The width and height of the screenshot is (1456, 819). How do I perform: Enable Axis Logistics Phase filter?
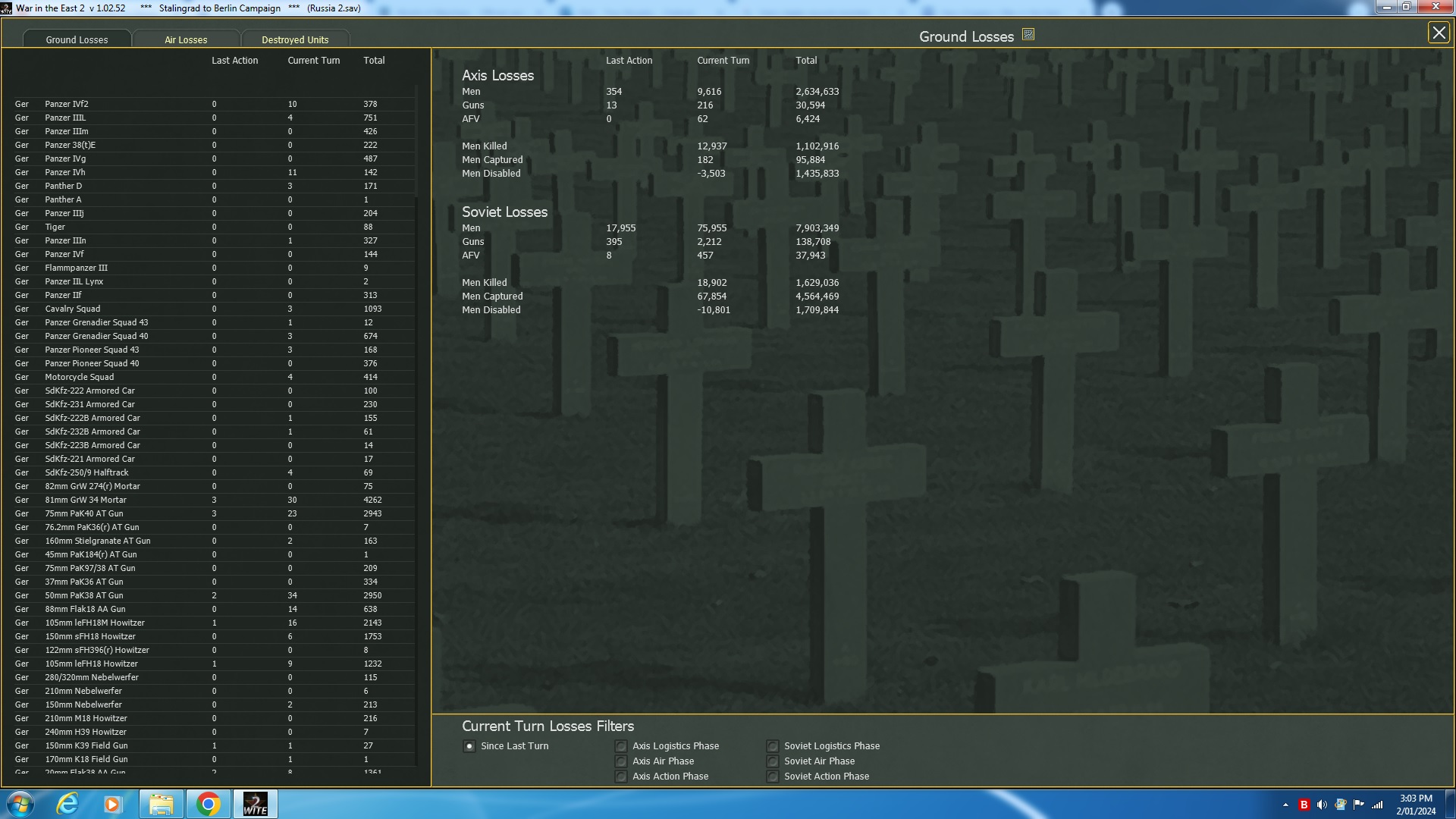click(x=621, y=746)
